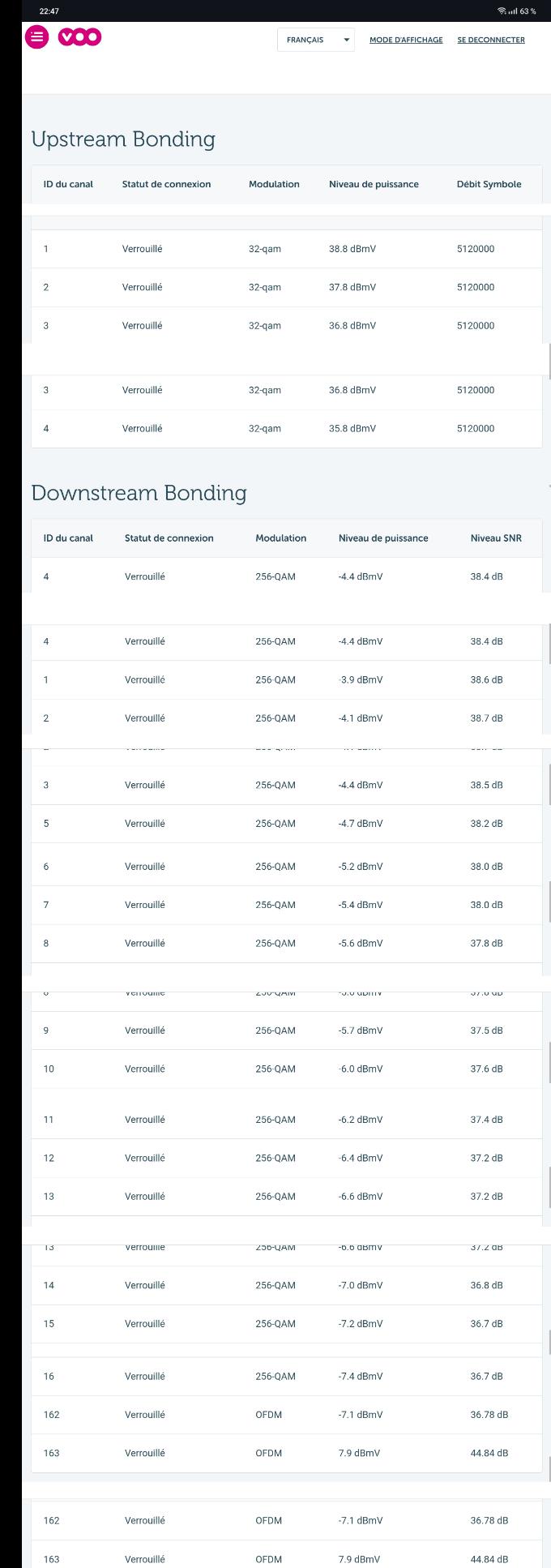Select the -6.4 dBmV power value

point(361,1158)
